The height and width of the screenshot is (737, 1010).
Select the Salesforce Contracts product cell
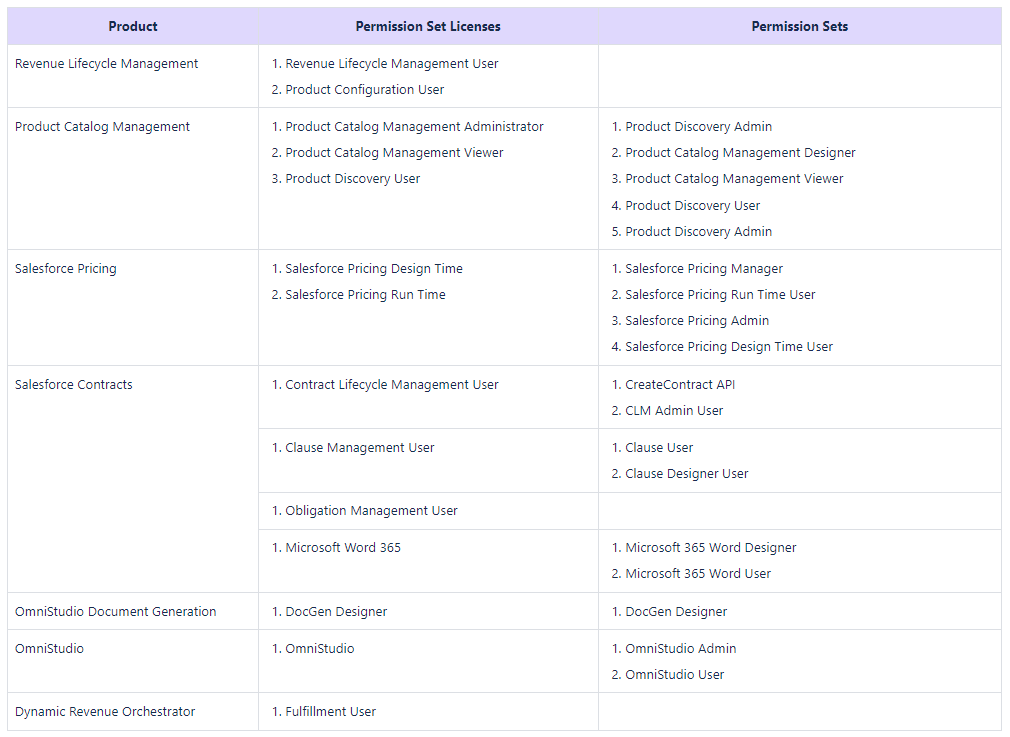pos(133,479)
